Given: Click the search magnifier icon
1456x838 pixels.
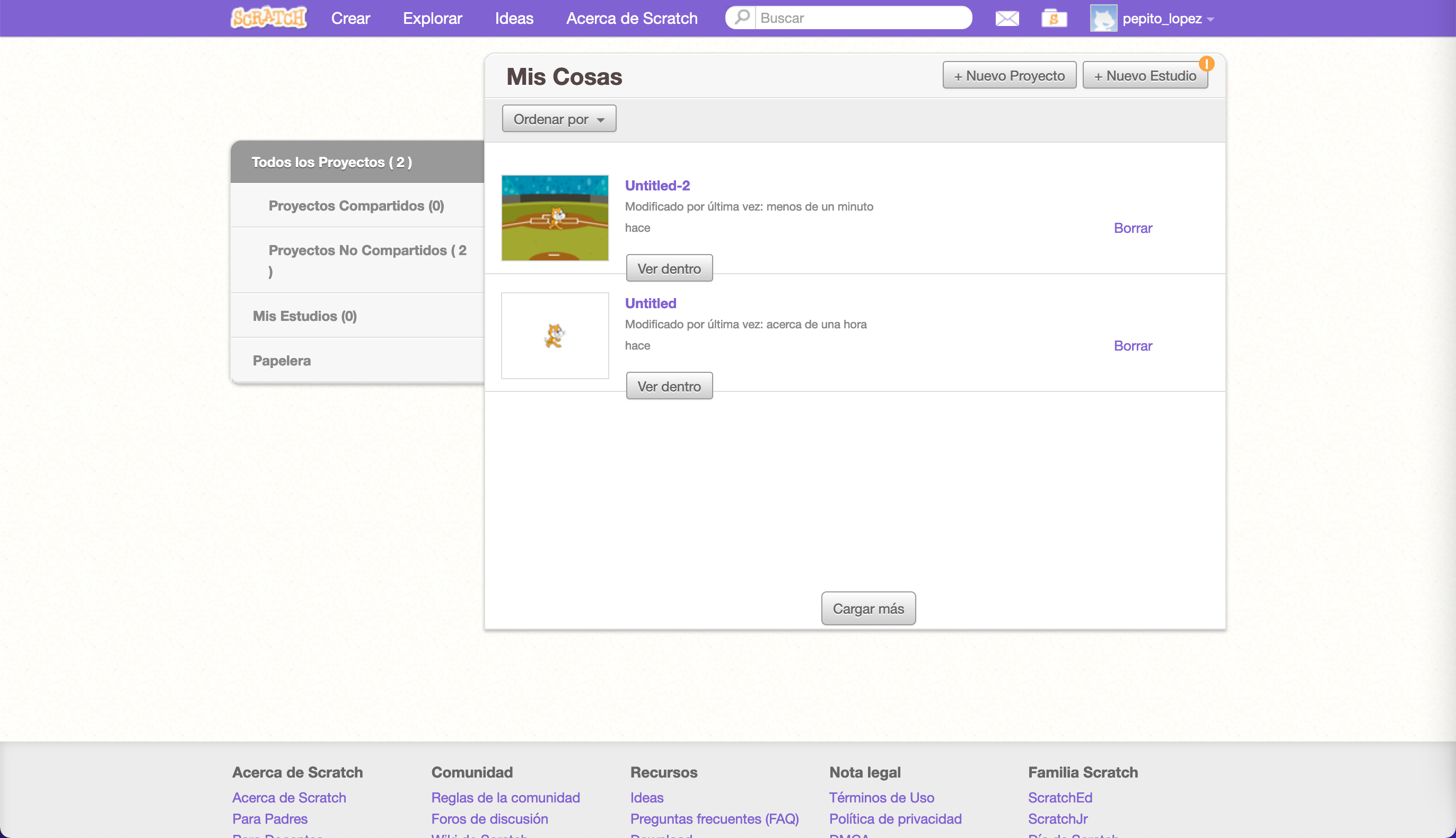Looking at the screenshot, I should coord(741,18).
